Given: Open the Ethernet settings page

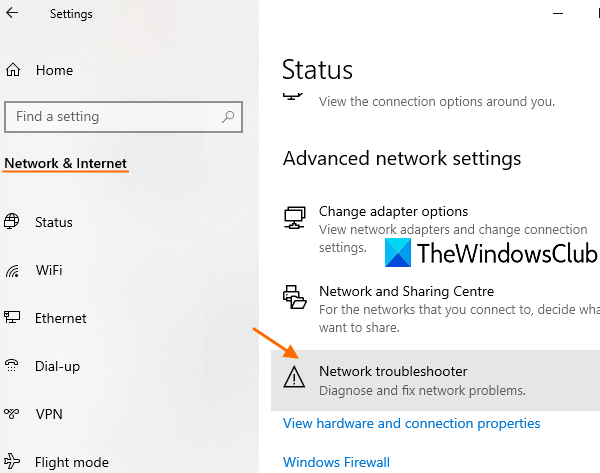Looking at the screenshot, I should (60, 318).
